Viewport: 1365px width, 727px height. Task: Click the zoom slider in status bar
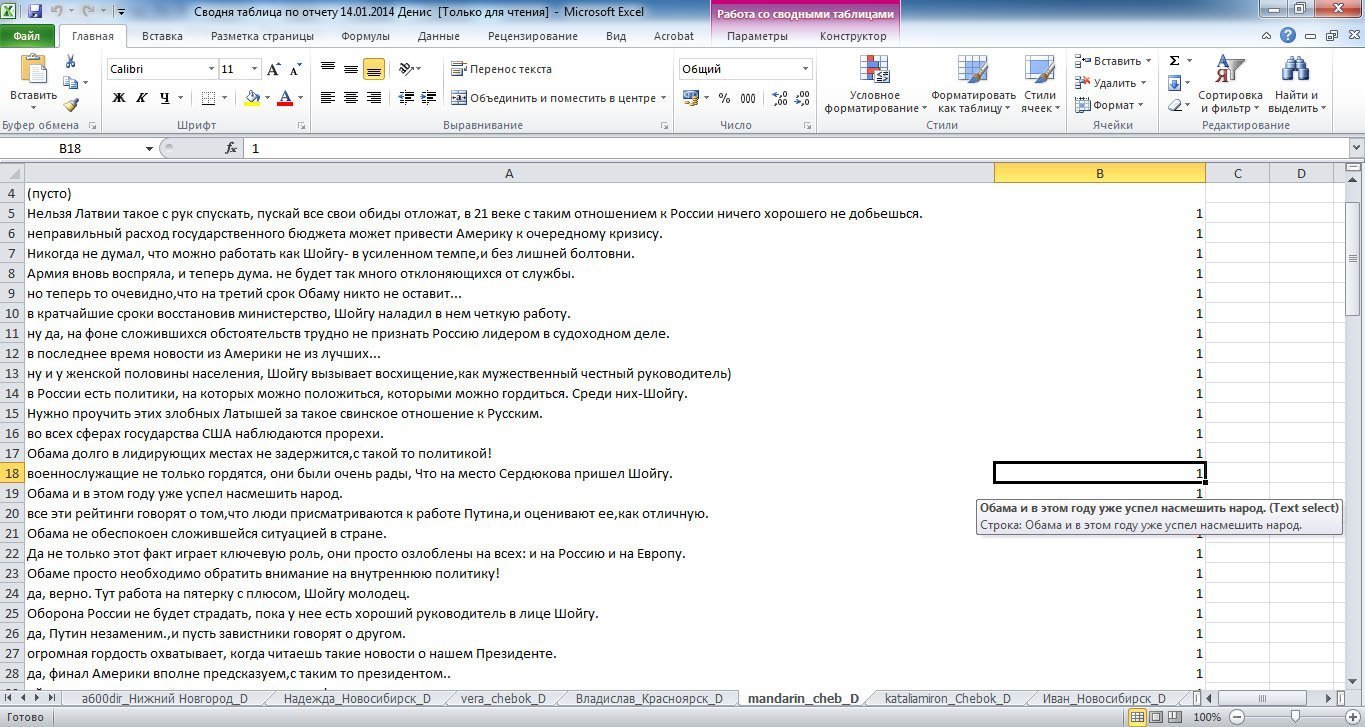(1295, 717)
